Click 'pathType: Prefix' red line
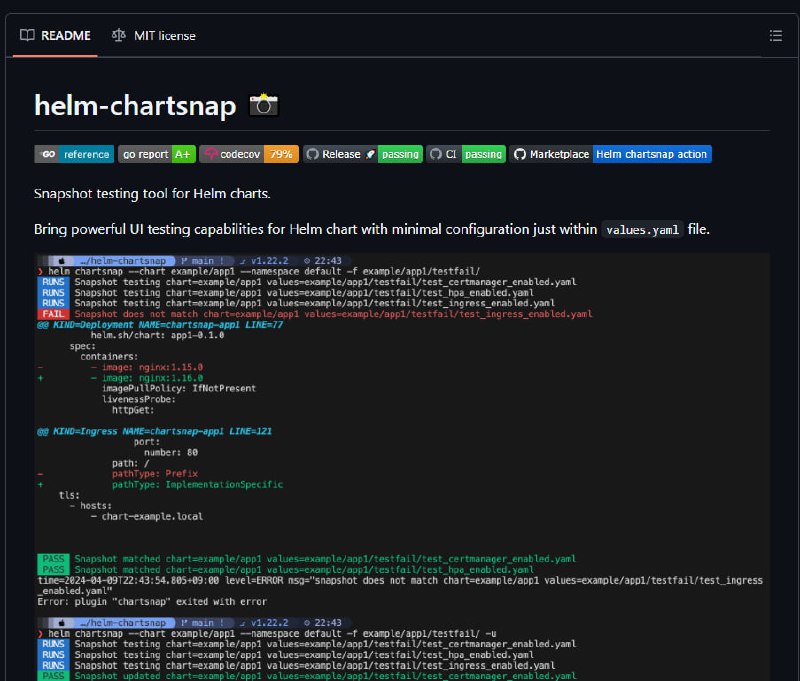 pos(155,474)
